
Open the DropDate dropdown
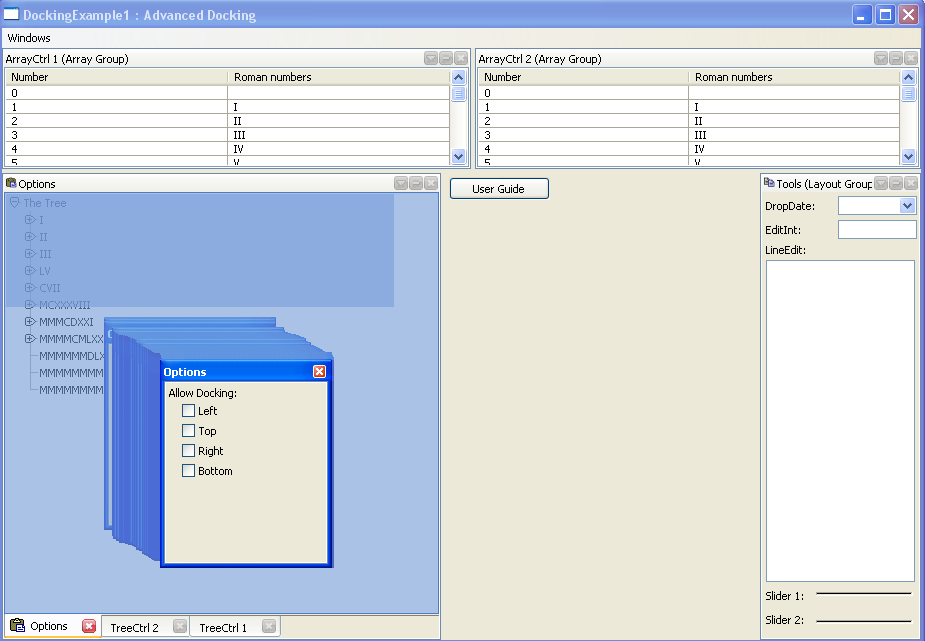pos(907,206)
